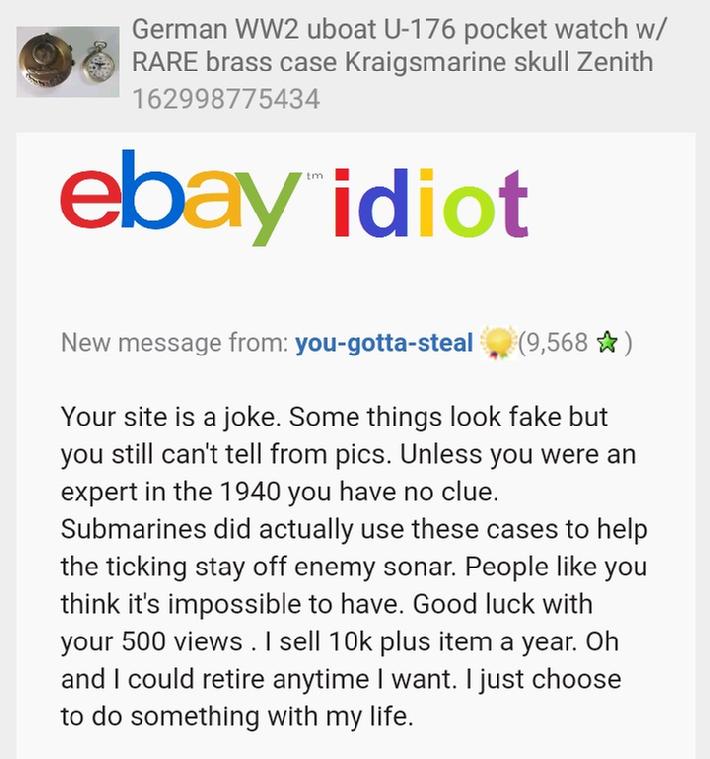Image resolution: width=710 pixels, height=759 pixels.
Task: Click the small tm trademark mark
Action: point(315,176)
